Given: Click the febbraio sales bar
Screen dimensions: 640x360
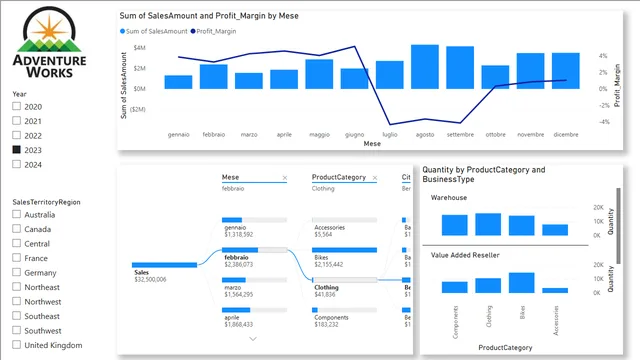Looking at the screenshot, I should click(213, 76).
